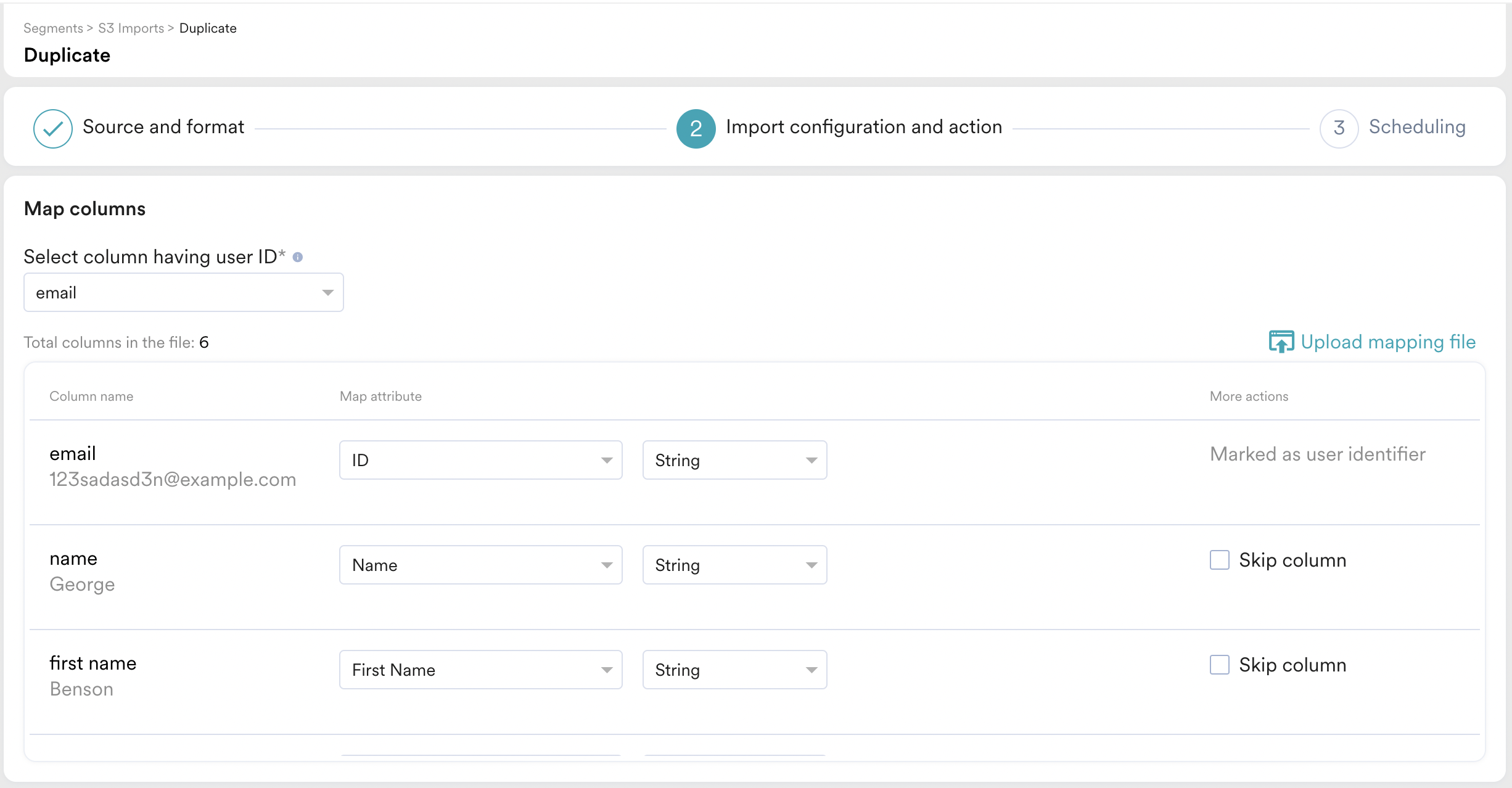Select Import configuration and action step
The height and width of the screenshot is (788, 1512).
[x=864, y=127]
